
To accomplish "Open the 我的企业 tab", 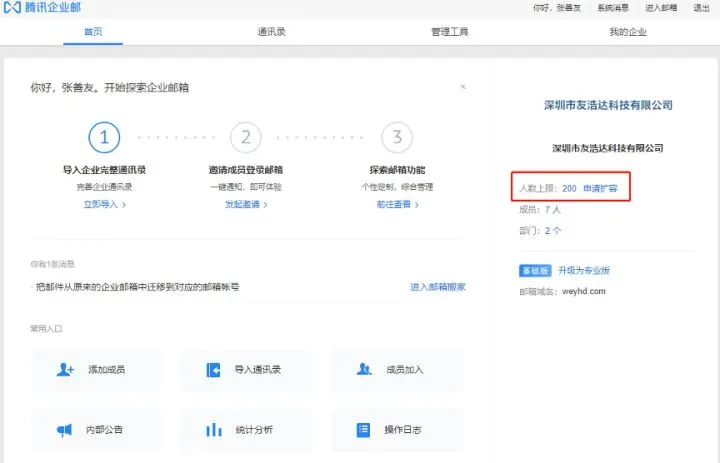I will point(628,32).
